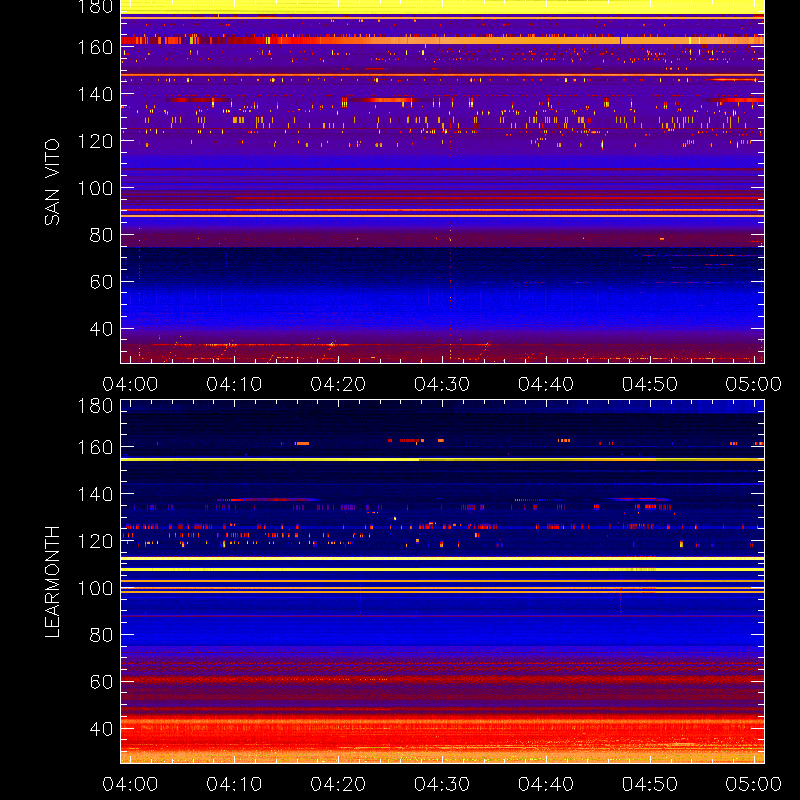Select the 100 tick label on Learmonth plot
The height and width of the screenshot is (800, 800).
click(x=95, y=588)
